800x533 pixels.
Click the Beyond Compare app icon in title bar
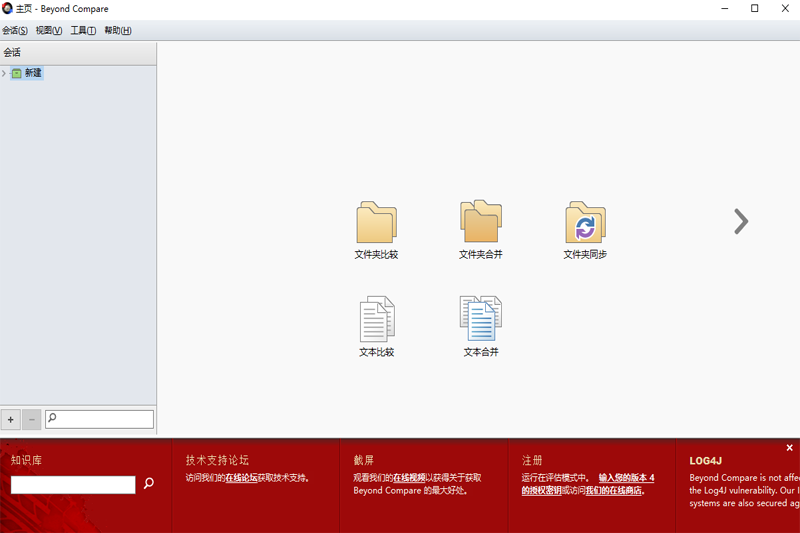pyautogui.click(x=8, y=9)
